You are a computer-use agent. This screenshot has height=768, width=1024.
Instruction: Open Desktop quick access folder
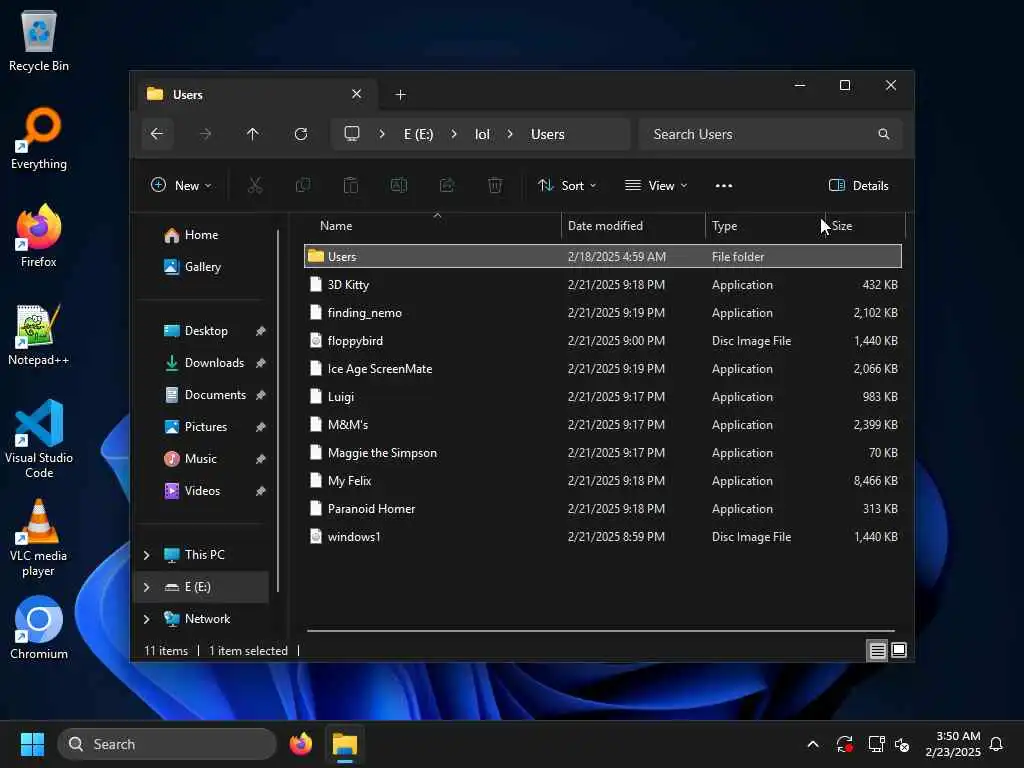point(205,330)
